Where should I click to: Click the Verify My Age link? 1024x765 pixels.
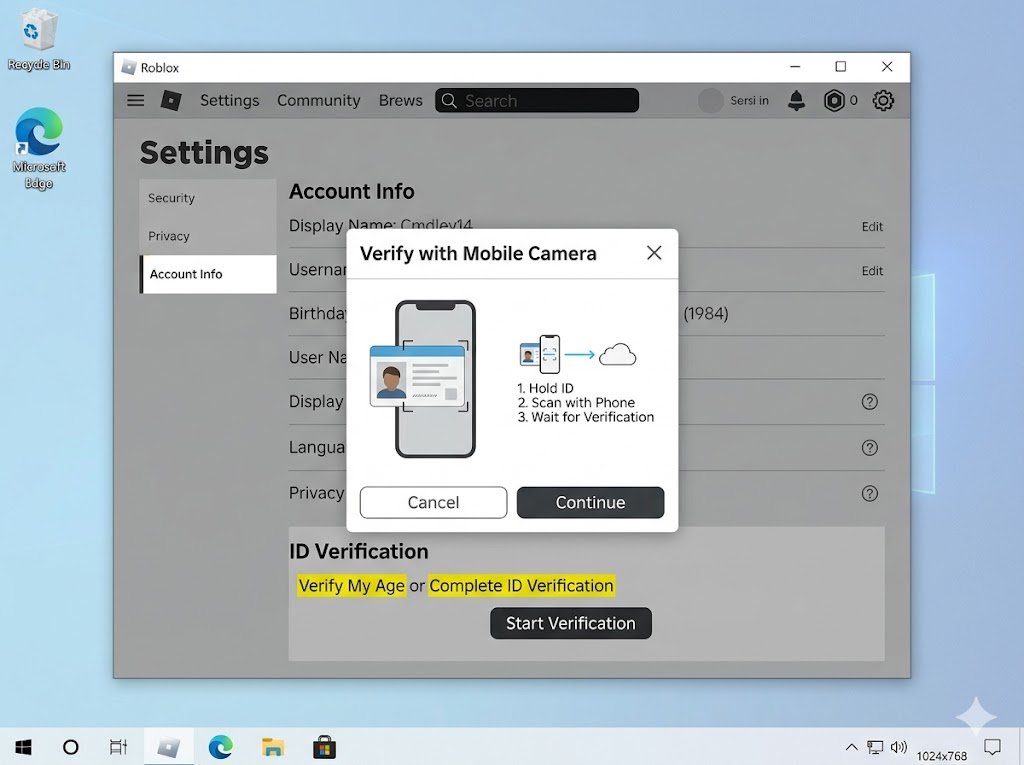point(351,585)
